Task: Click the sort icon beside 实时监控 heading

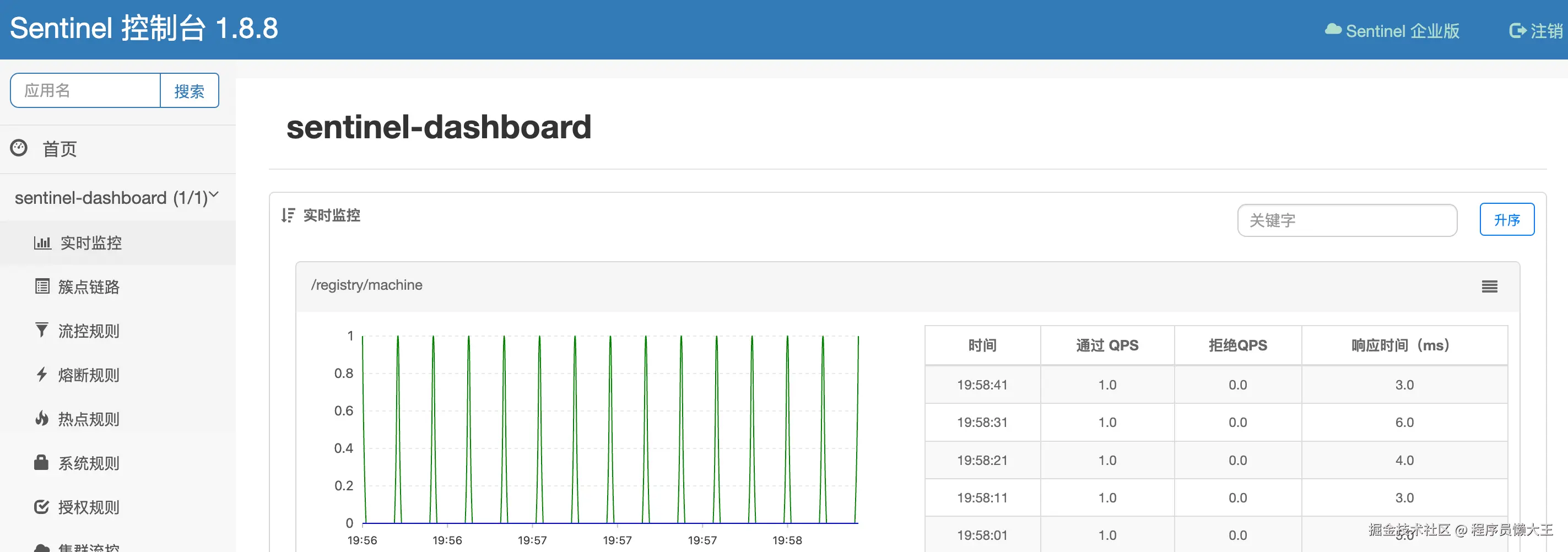Action: 288,215
